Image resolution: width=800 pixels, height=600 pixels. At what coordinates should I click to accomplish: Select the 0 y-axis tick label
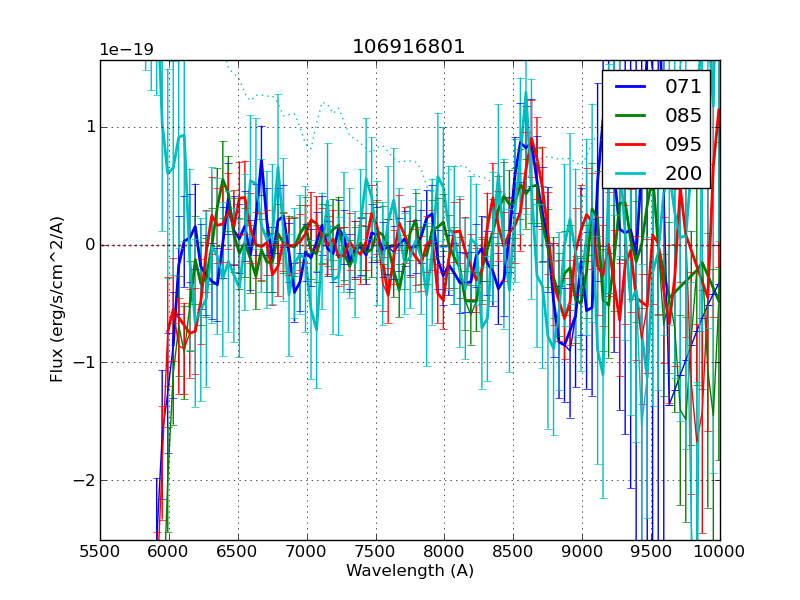[x=89, y=245]
